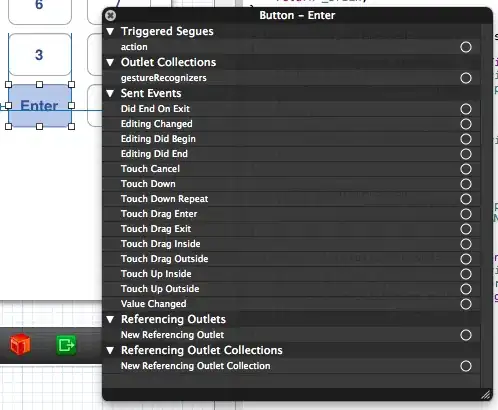Collapse the Triggered Segues section

tap(110, 32)
